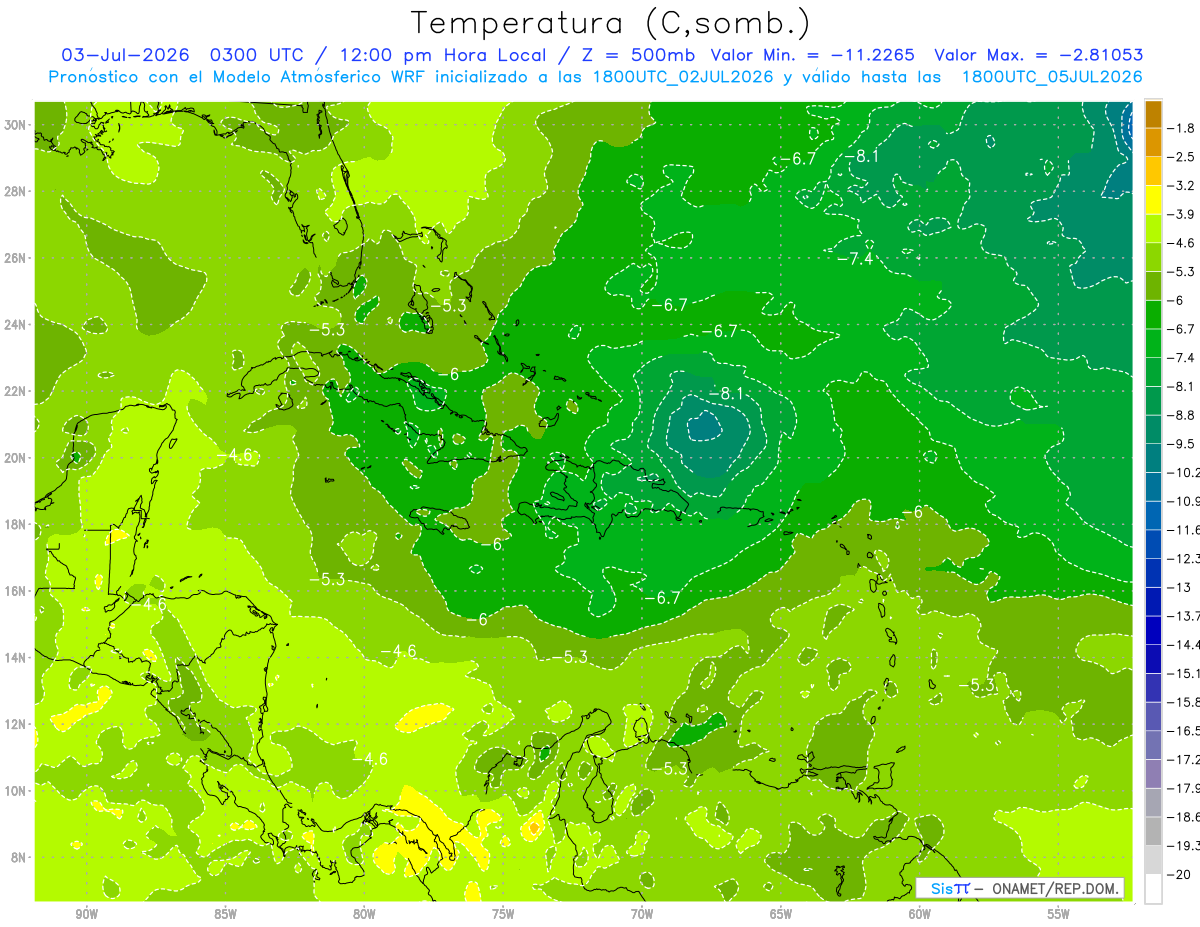Click the 14N latitude axis label
Viewport: 1200px width, 927px height.
(16, 657)
